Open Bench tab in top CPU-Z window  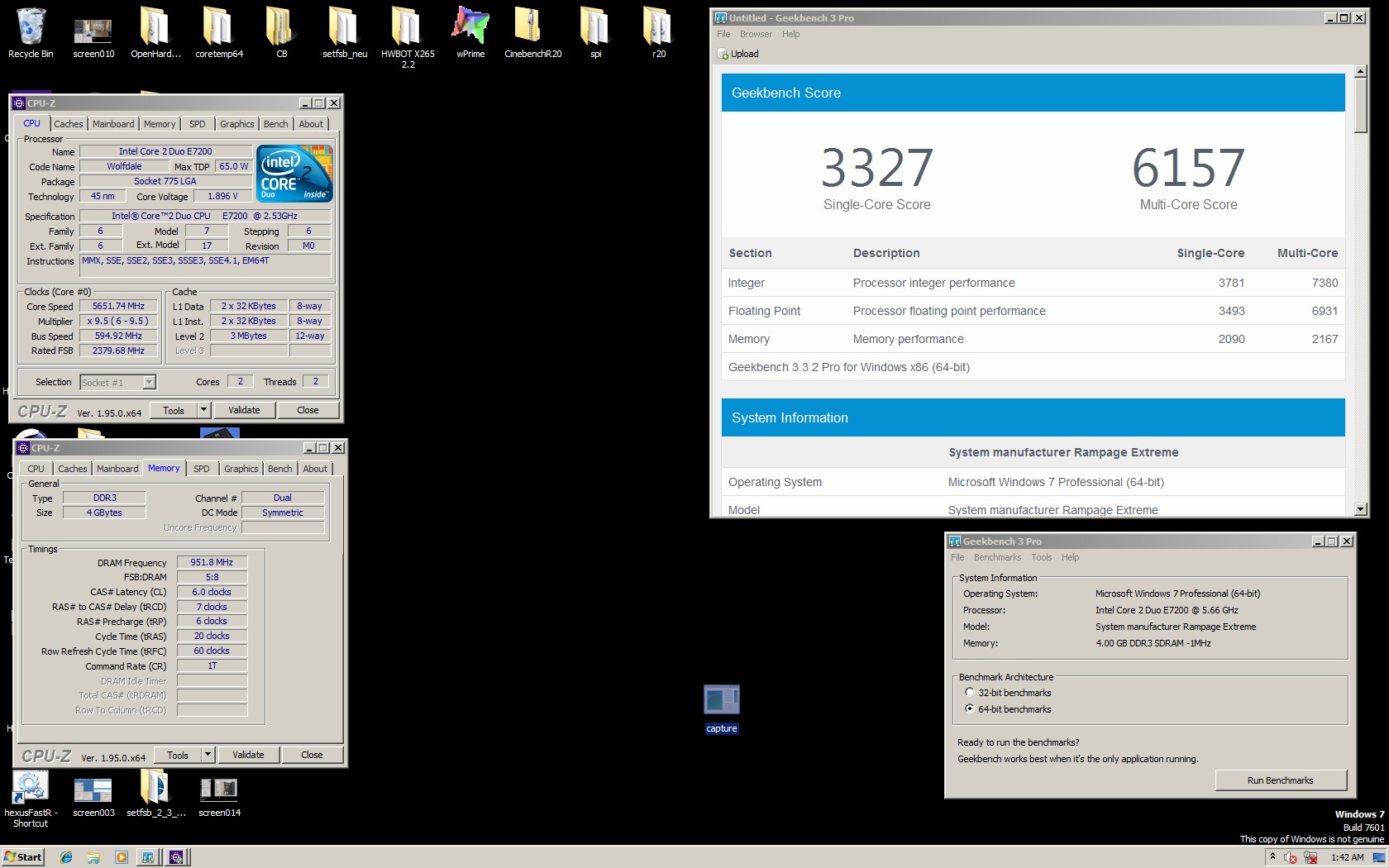click(x=276, y=124)
